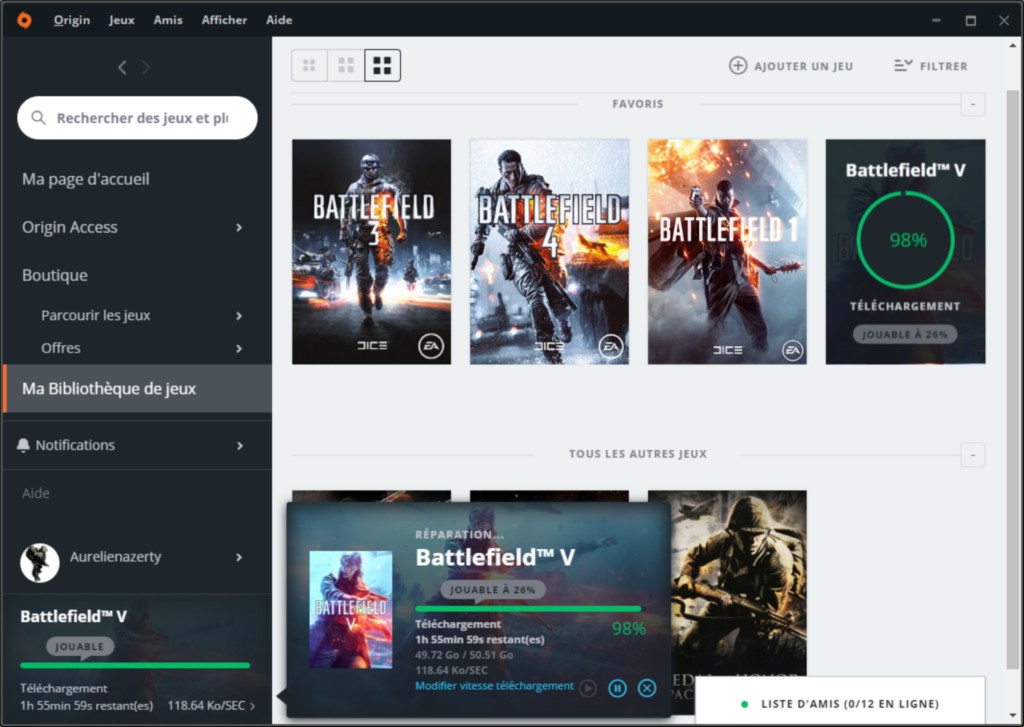1024x727 pixels.
Task: Open the Battlefield 1 game tile
Action: click(x=727, y=251)
